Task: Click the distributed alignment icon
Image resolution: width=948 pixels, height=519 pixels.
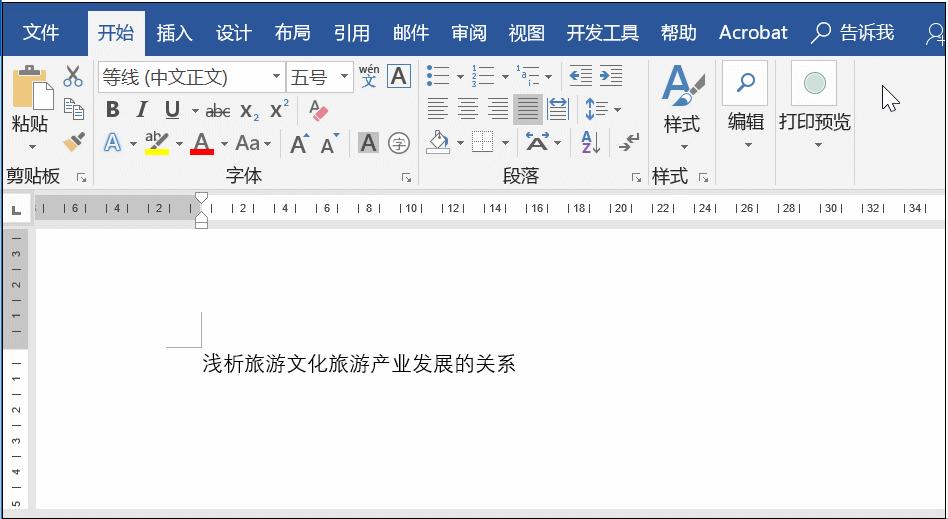Action: 557,109
